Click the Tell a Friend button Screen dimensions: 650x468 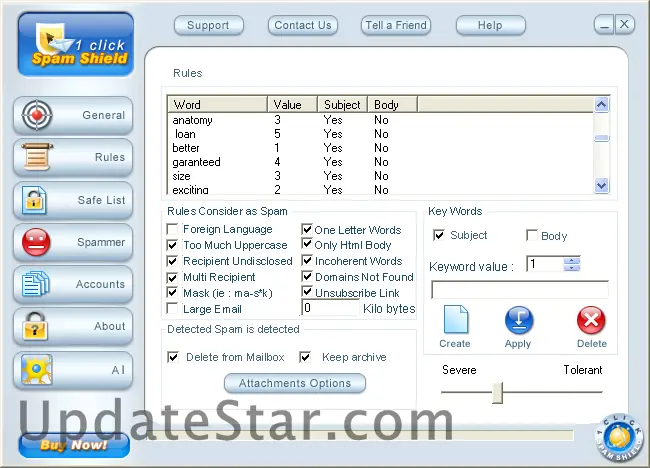tap(396, 25)
